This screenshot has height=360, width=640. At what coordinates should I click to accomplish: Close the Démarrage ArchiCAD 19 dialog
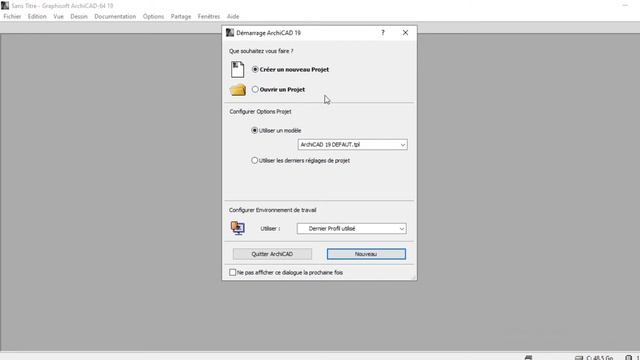tap(405, 33)
